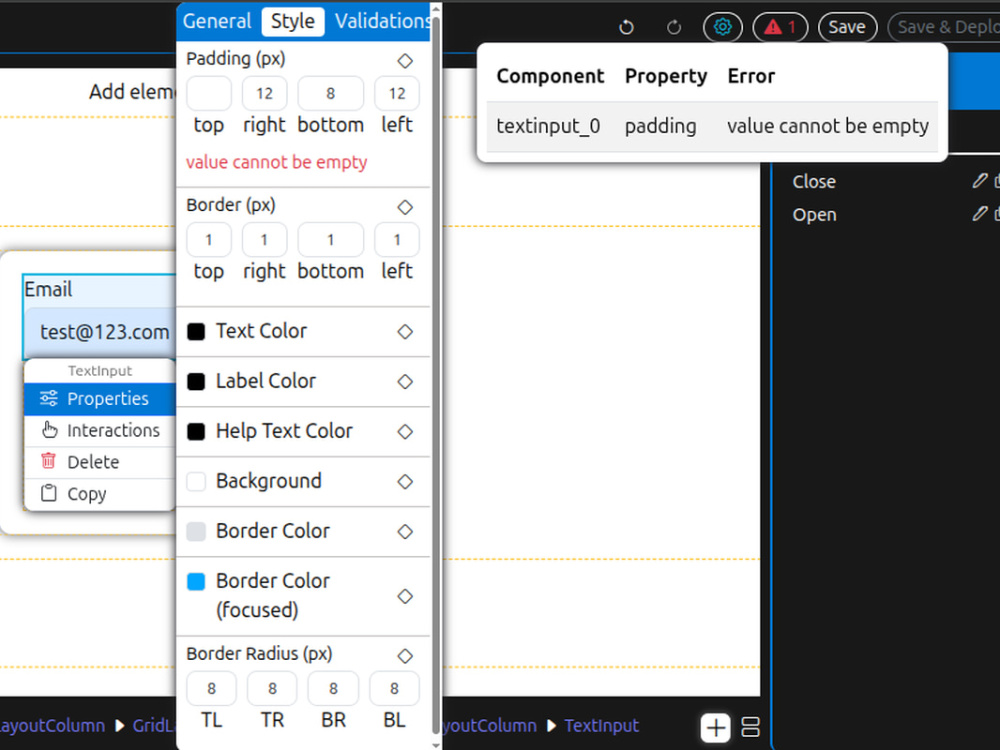This screenshot has height=750, width=1000.
Task: Toggle expression diamond for Text Color
Action: point(405,332)
